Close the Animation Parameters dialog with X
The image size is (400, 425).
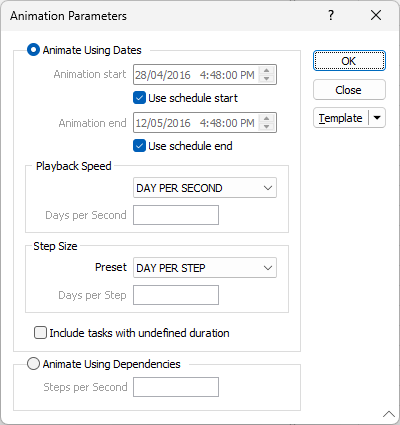[x=376, y=15]
